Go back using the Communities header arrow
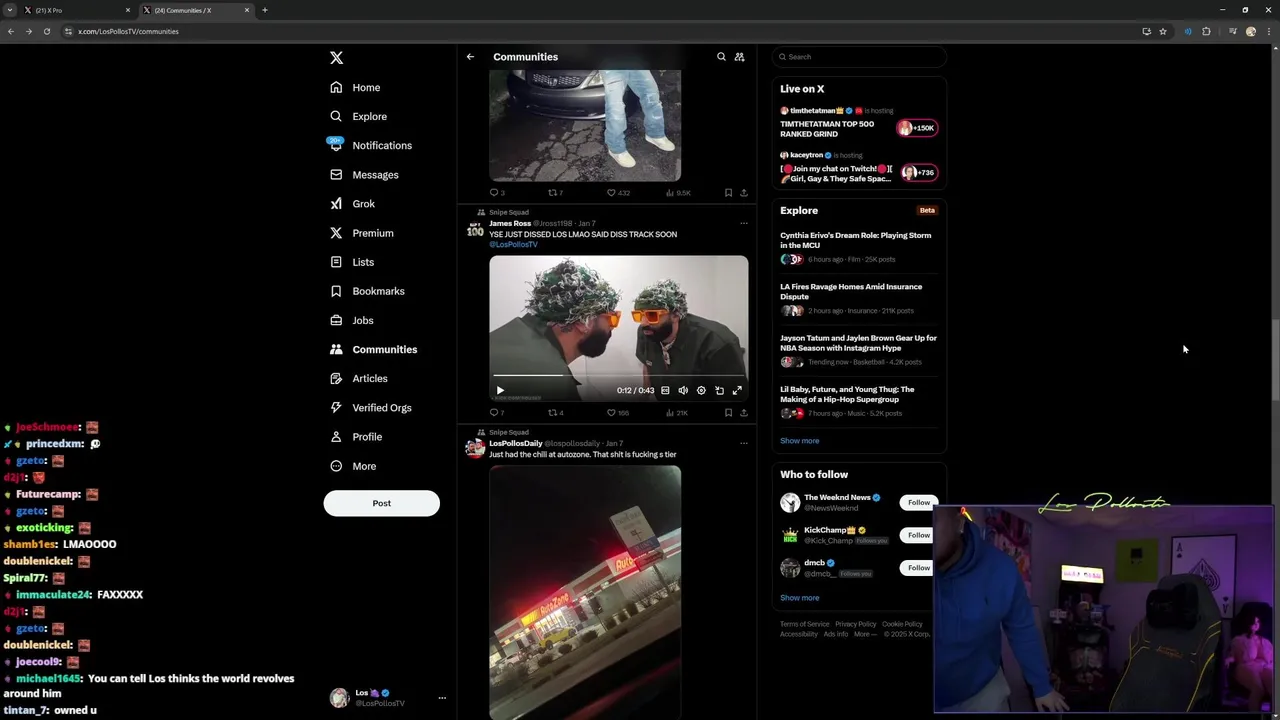 pyautogui.click(x=470, y=57)
